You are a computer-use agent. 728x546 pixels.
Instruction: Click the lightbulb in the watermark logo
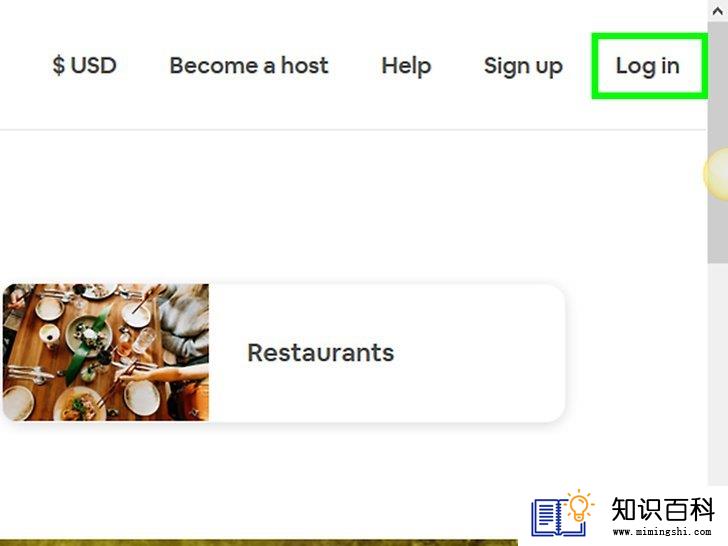tap(579, 506)
